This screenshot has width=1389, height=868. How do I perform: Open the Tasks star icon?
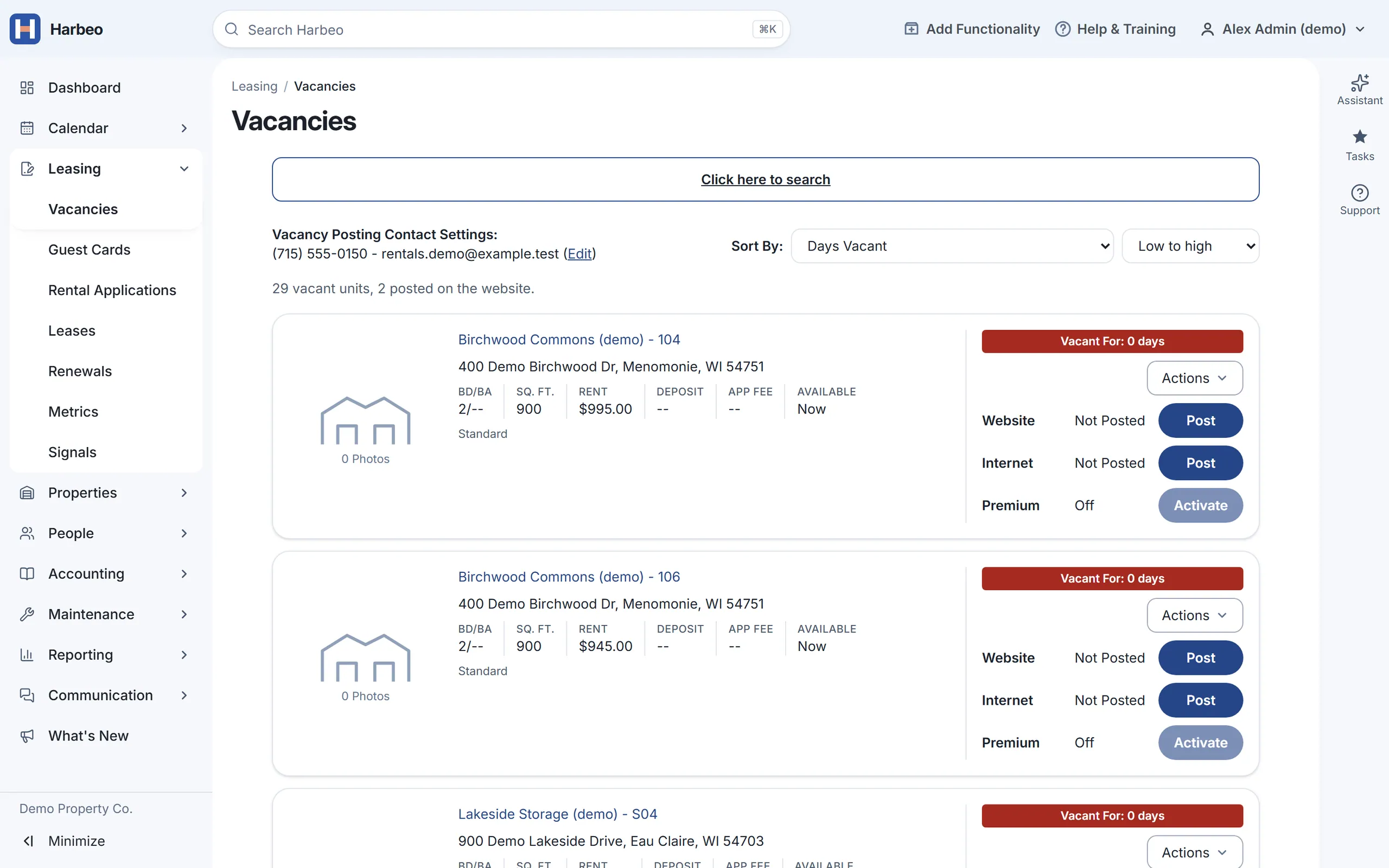[x=1360, y=137]
